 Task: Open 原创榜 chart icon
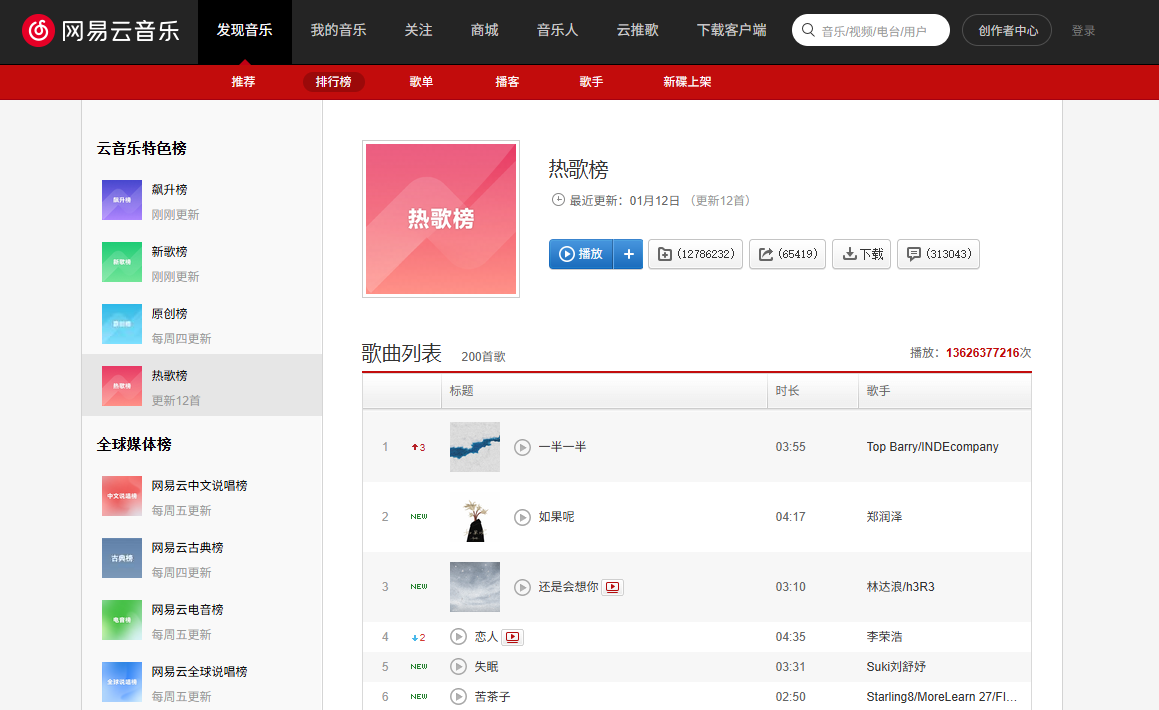(x=122, y=324)
